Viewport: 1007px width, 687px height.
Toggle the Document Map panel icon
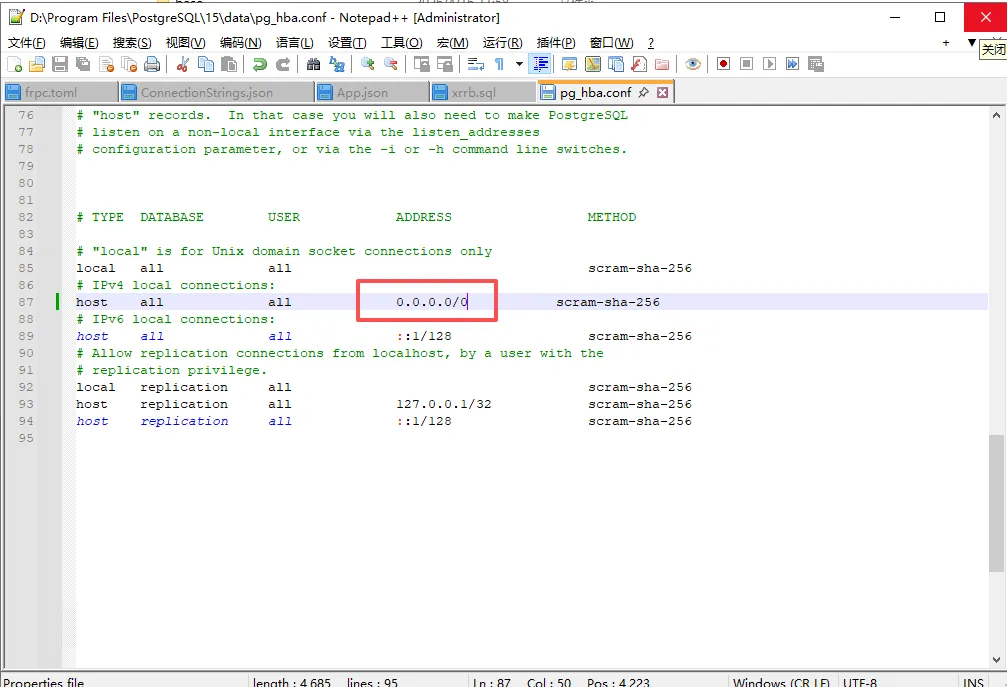(593, 64)
